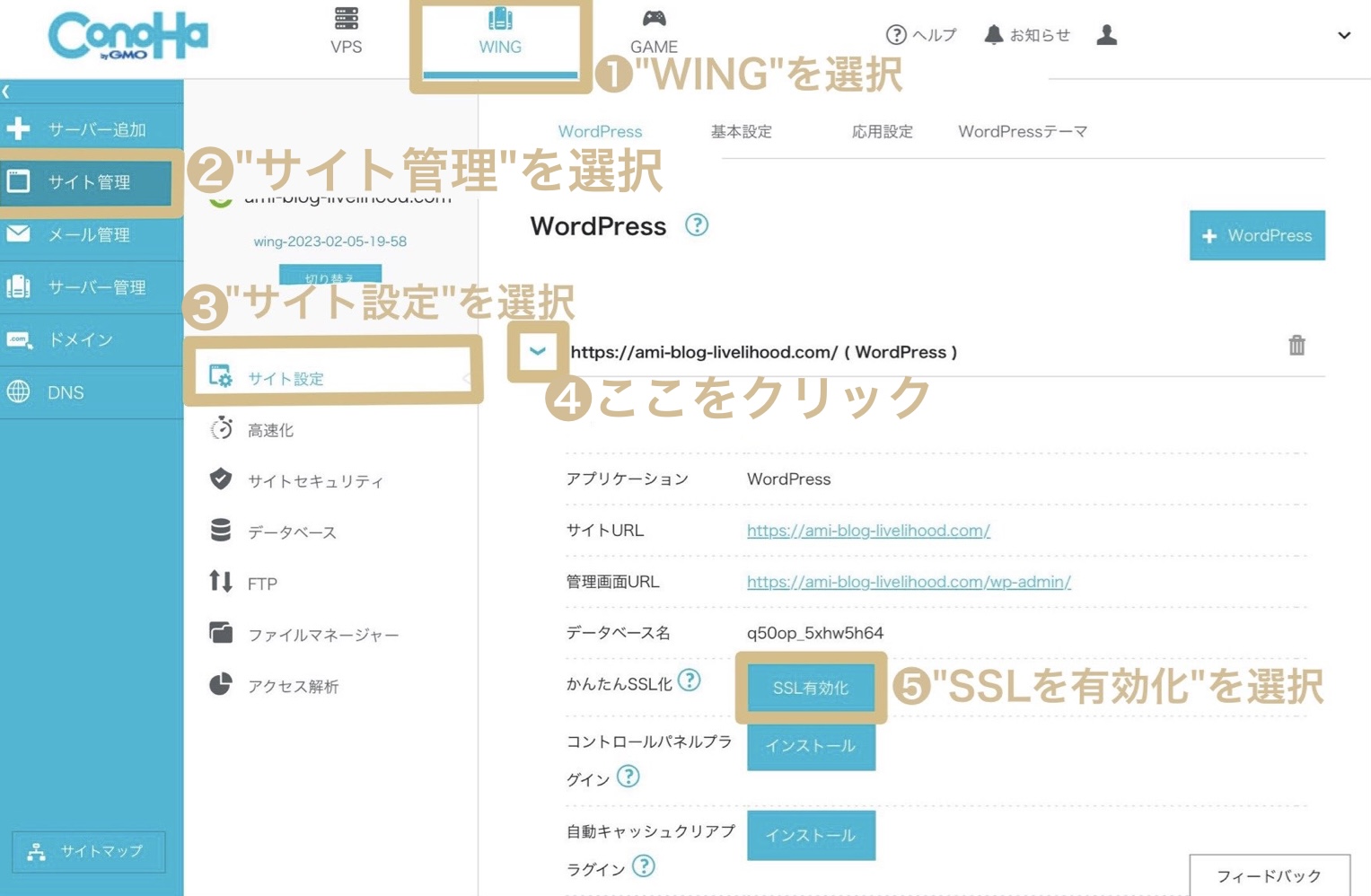The height and width of the screenshot is (896, 1371).
Task: Open the サイトURL ami-blog-livelihood.com link
Action: click(868, 531)
